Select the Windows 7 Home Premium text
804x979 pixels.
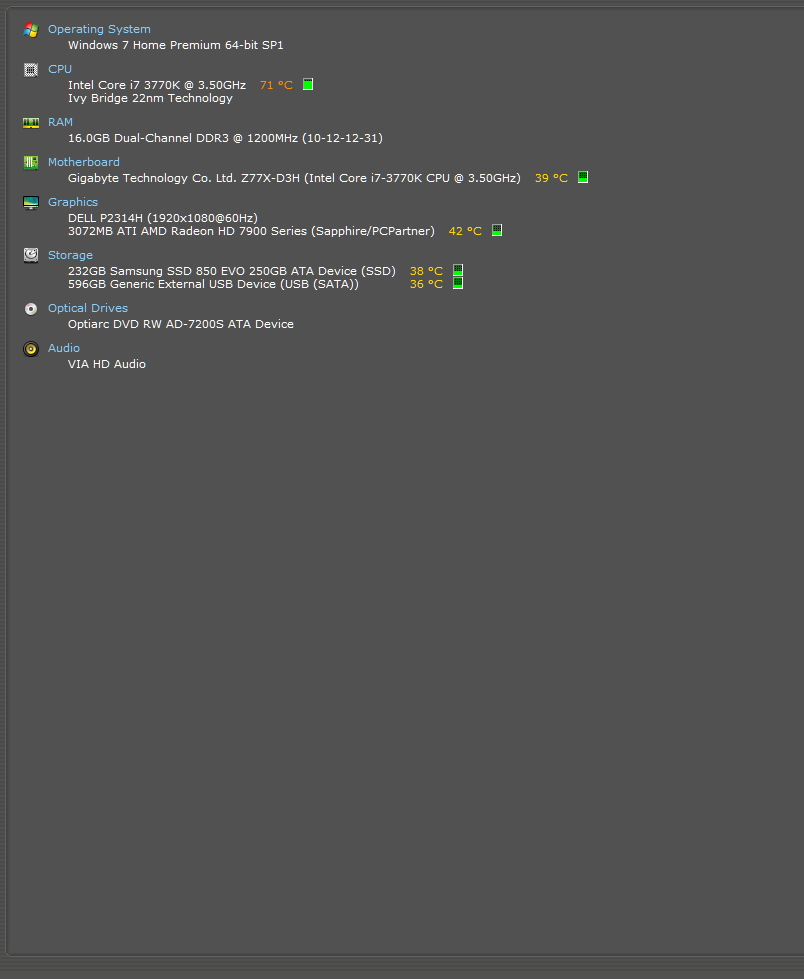click(x=175, y=46)
